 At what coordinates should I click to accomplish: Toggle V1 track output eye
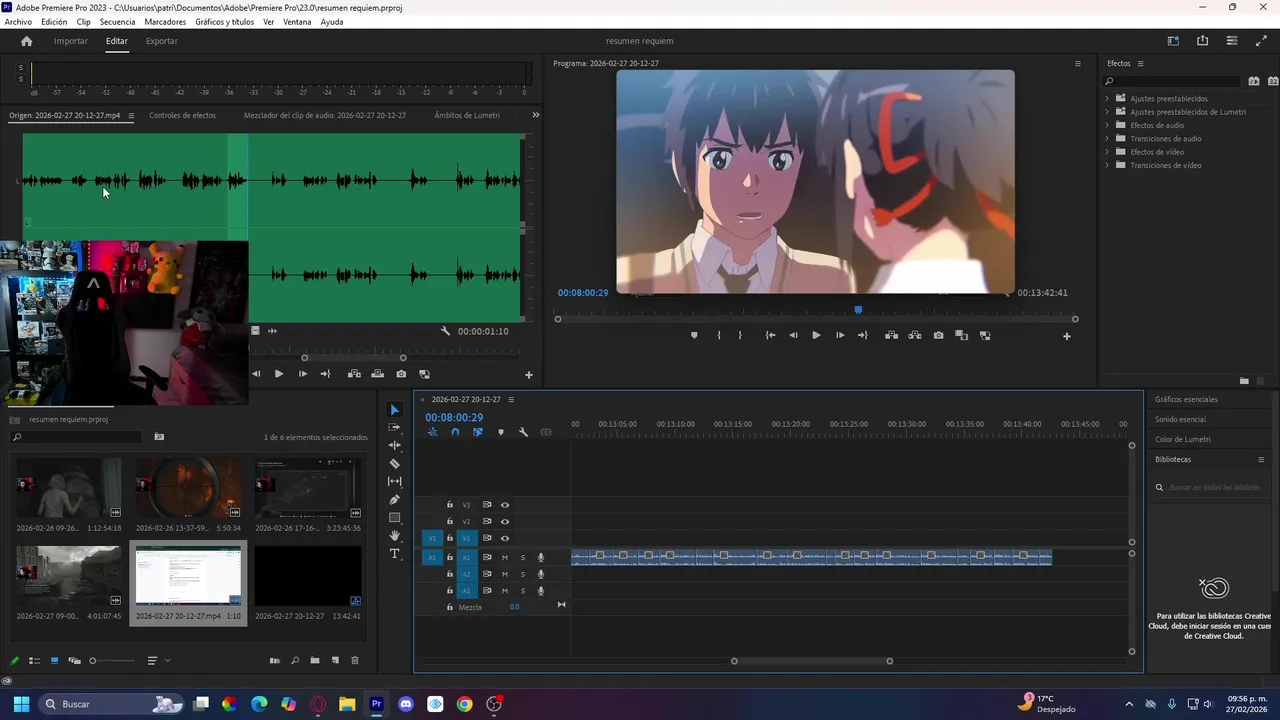(x=505, y=538)
